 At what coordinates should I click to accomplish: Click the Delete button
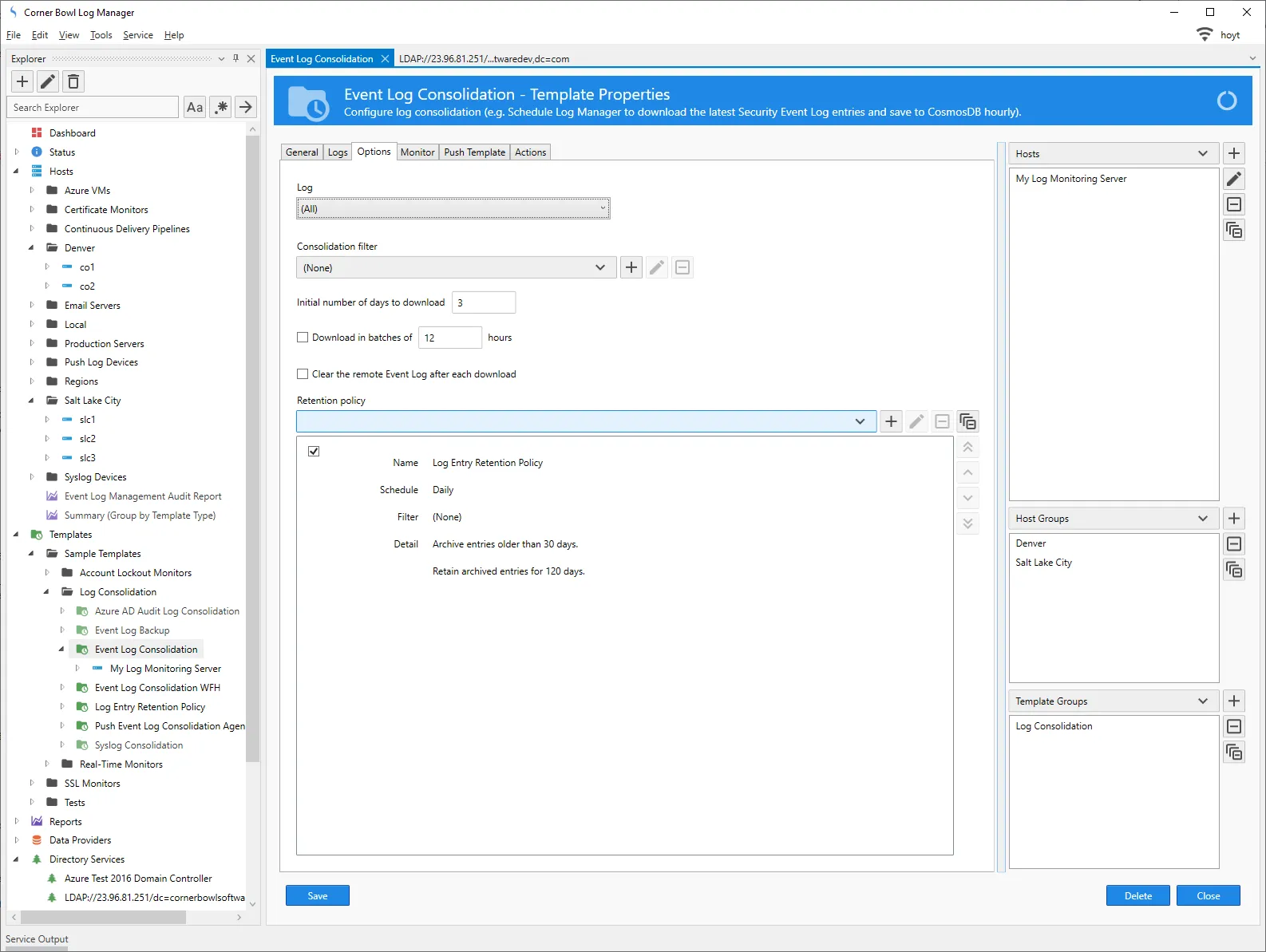click(1137, 895)
